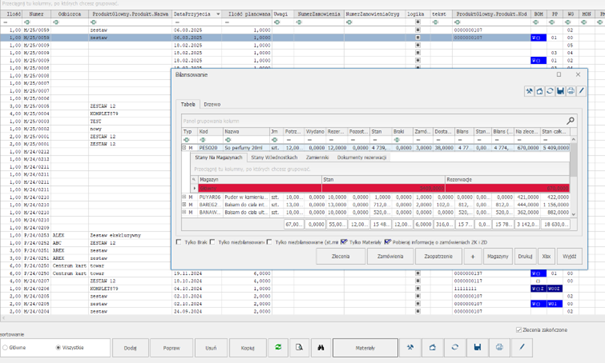Click the Zlecenia button
This screenshot has height=363, width=605.
(x=341, y=256)
